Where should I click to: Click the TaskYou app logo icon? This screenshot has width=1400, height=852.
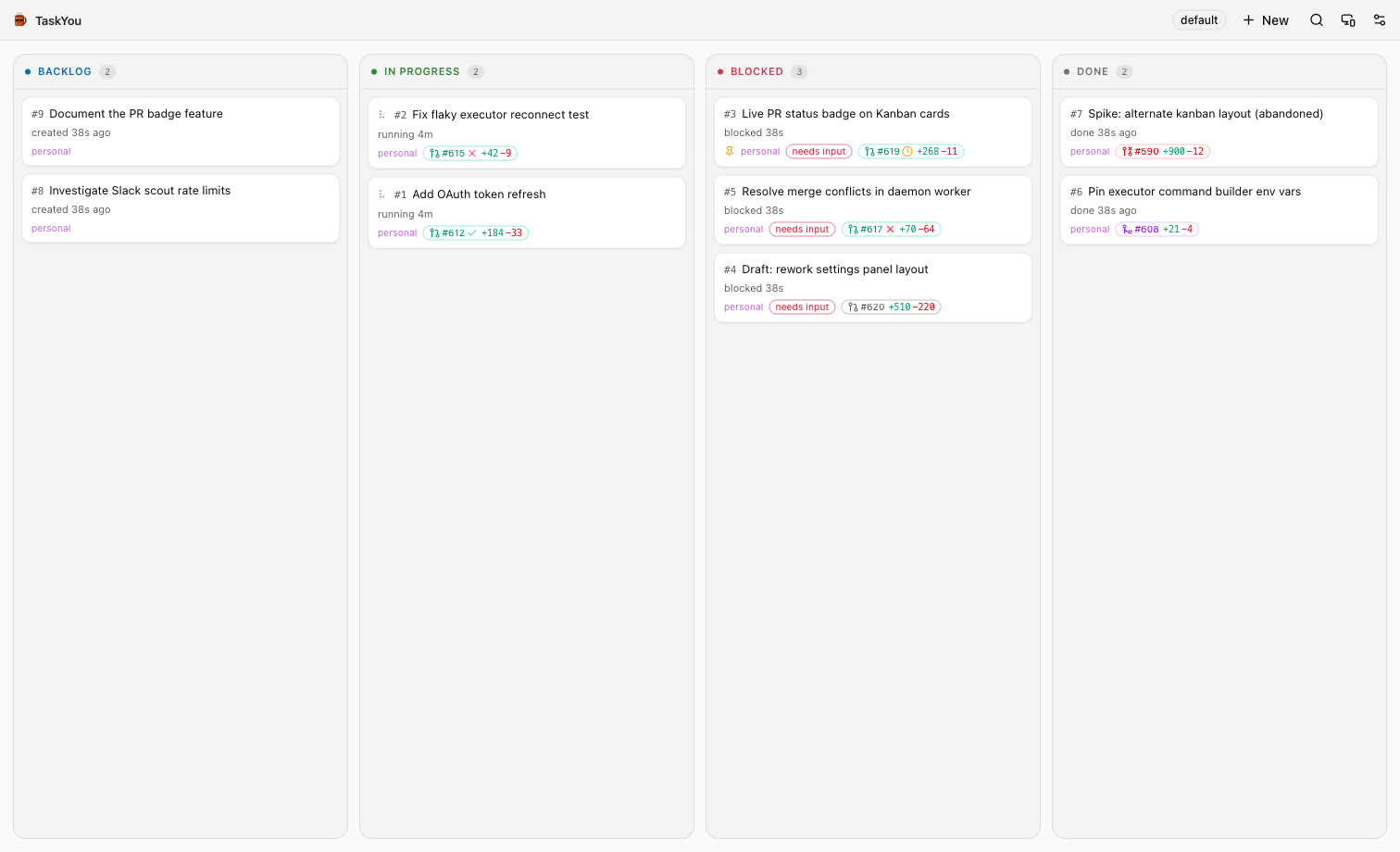20,20
